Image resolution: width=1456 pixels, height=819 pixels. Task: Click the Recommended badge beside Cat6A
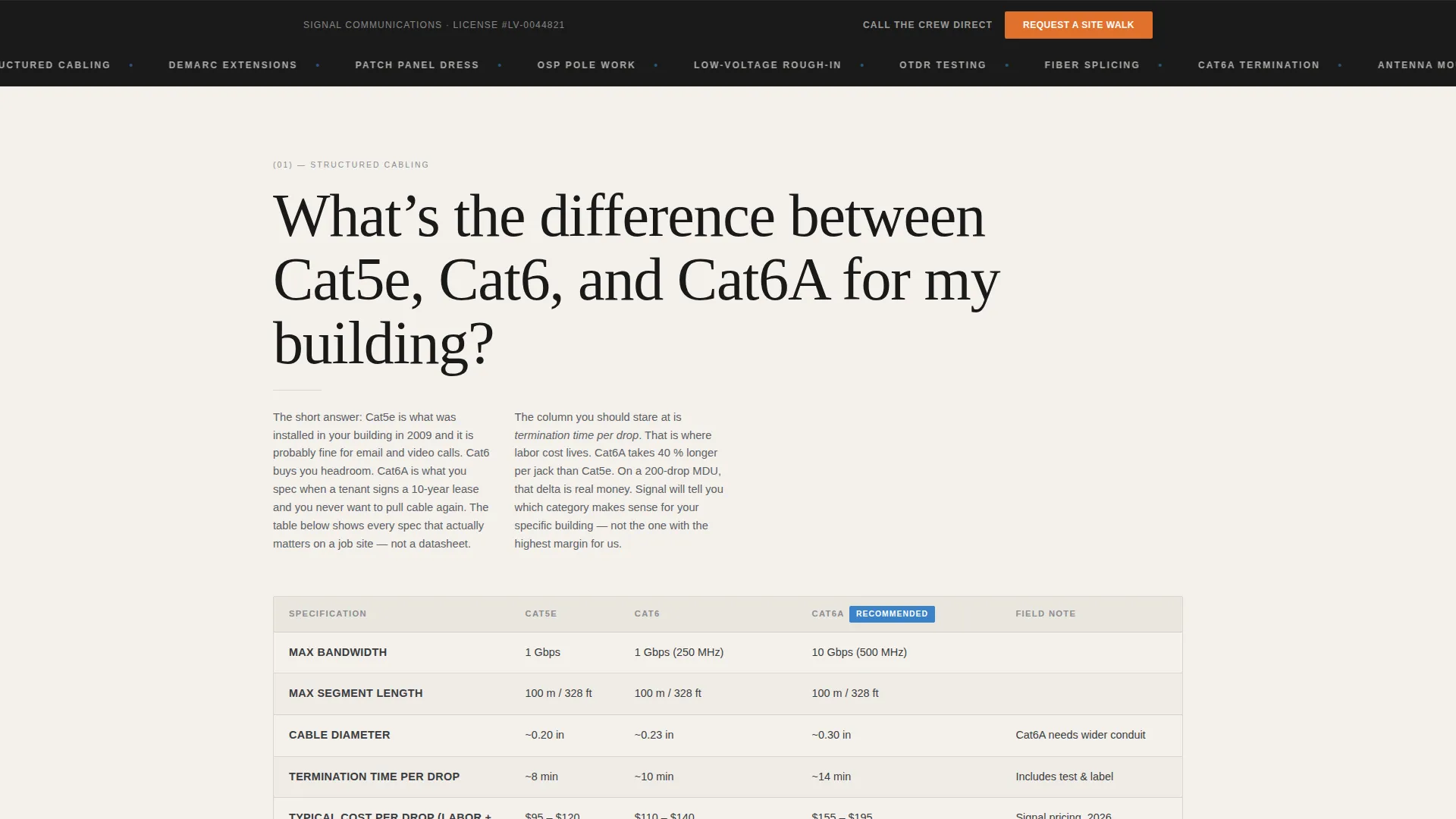(892, 614)
